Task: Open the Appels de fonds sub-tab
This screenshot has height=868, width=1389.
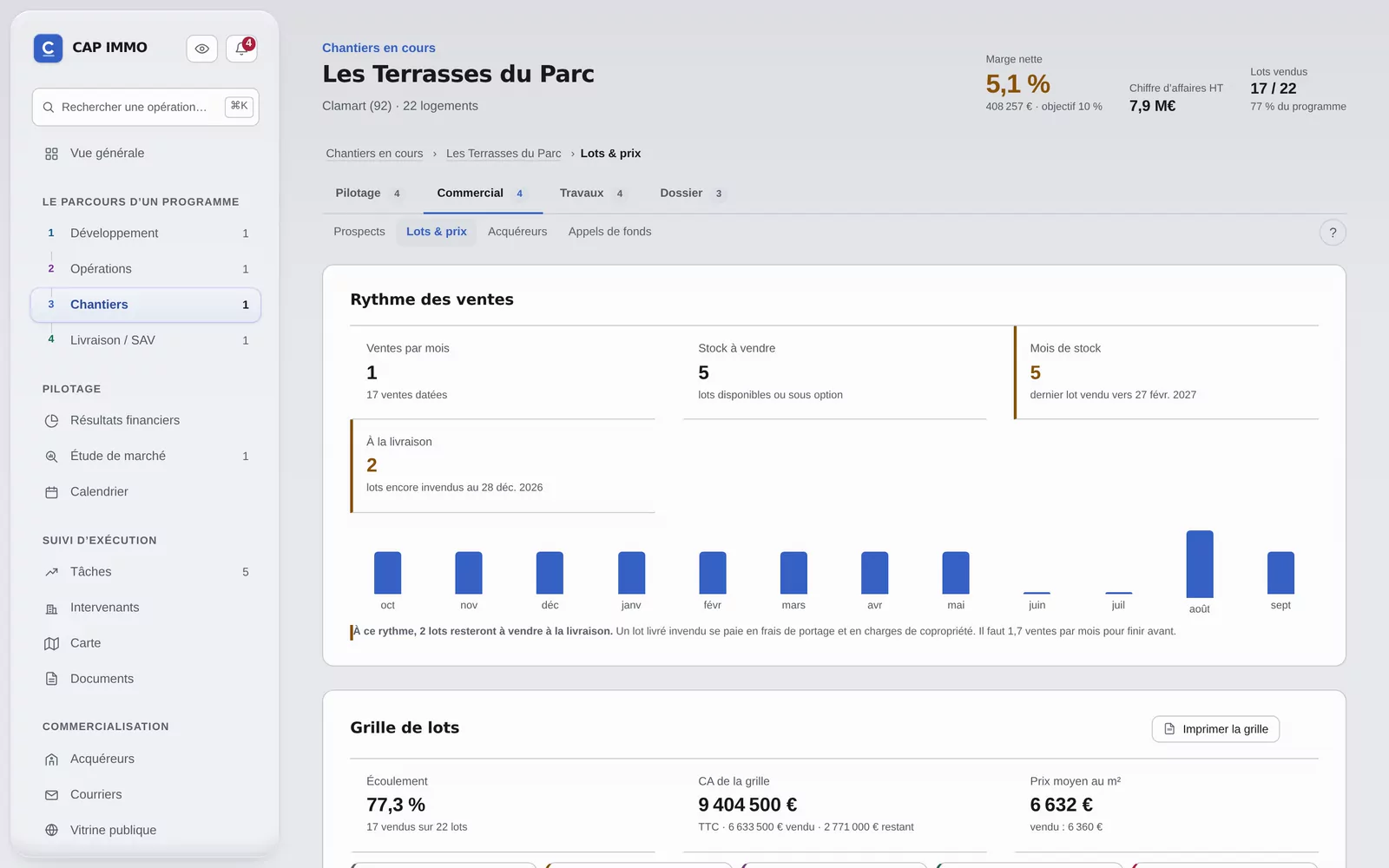Action: pyautogui.click(x=609, y=232)
